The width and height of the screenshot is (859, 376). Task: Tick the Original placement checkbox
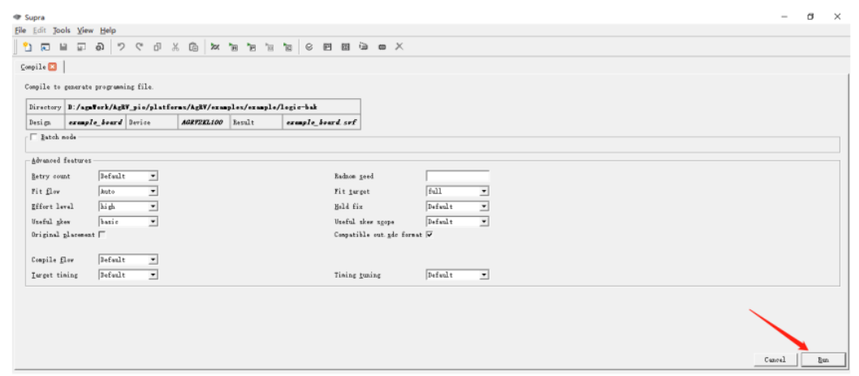pos(102,235)
